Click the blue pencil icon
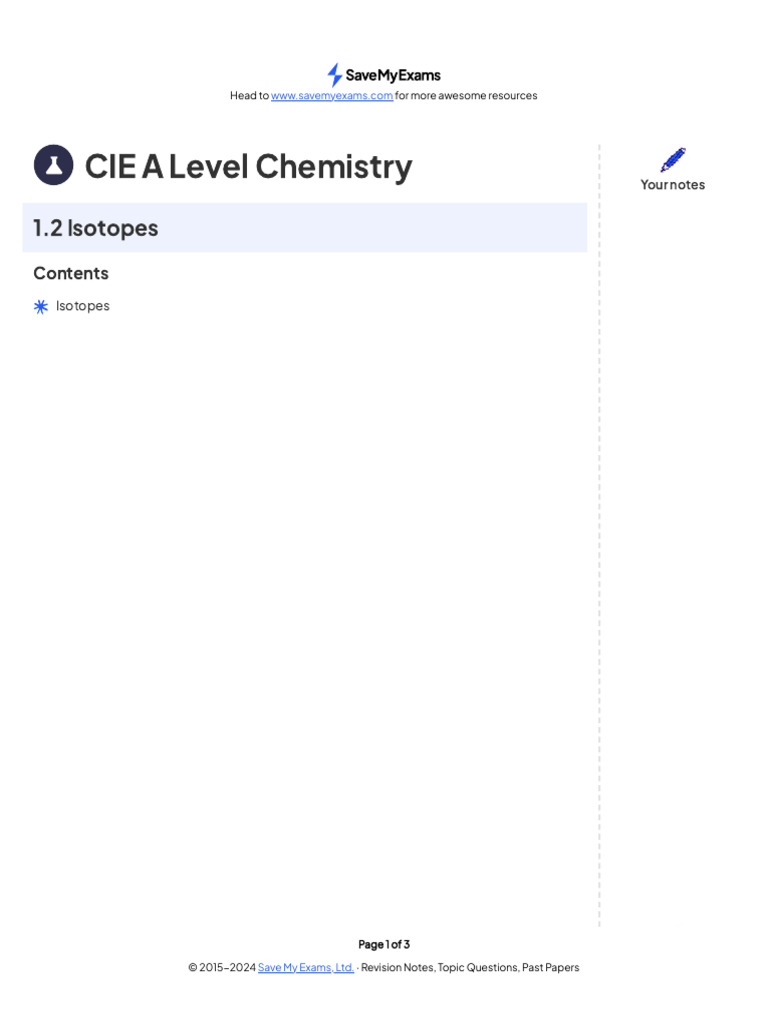The height and width of the screenshot is (1024, 768). [673, 160]
